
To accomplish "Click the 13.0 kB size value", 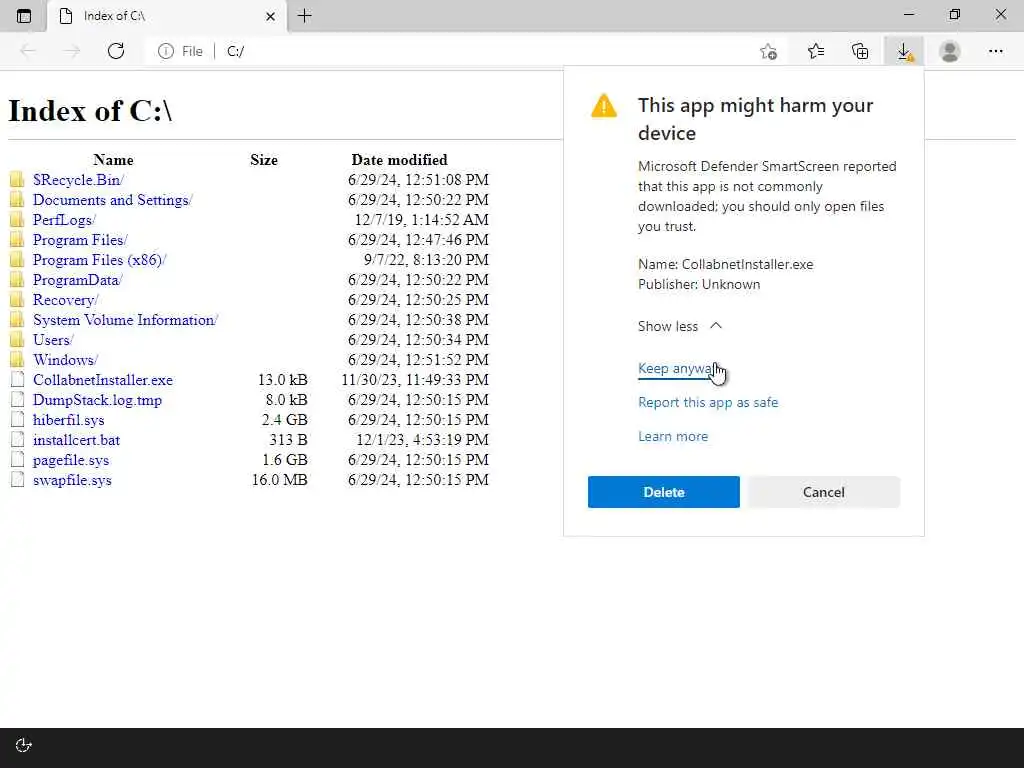I will point(282,380).
